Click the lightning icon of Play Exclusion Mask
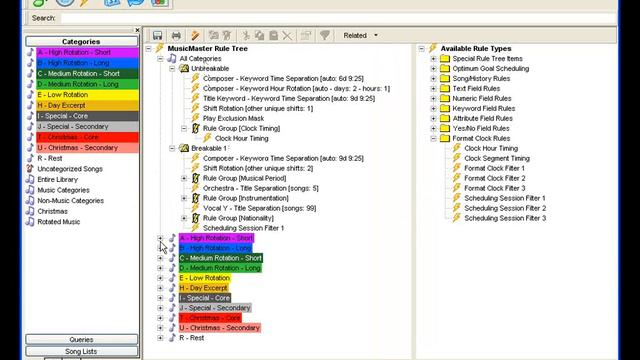 coord(196,118)
